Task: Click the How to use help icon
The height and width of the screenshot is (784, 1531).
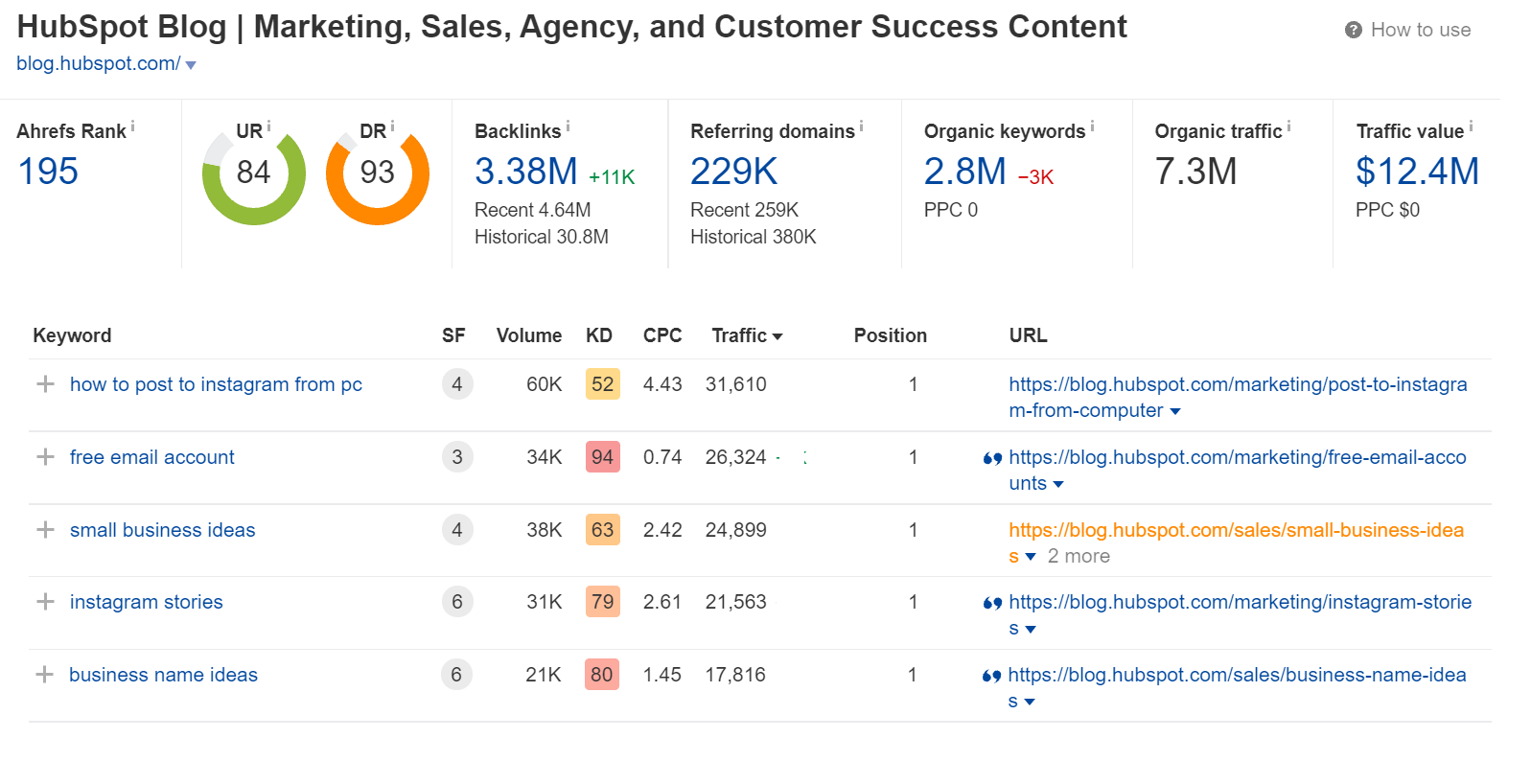Action: (1353, 30)
